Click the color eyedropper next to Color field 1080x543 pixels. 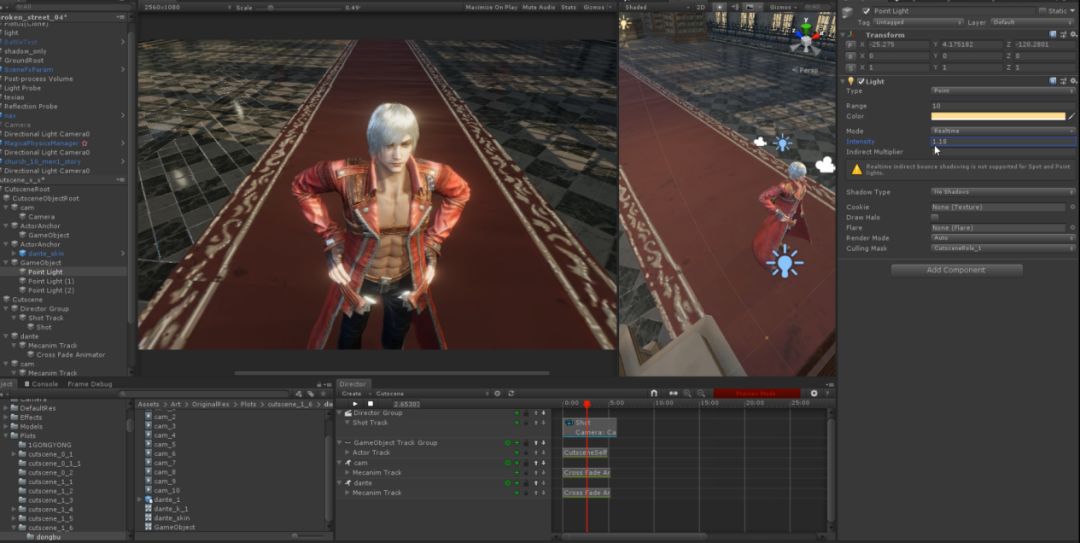1072,116
